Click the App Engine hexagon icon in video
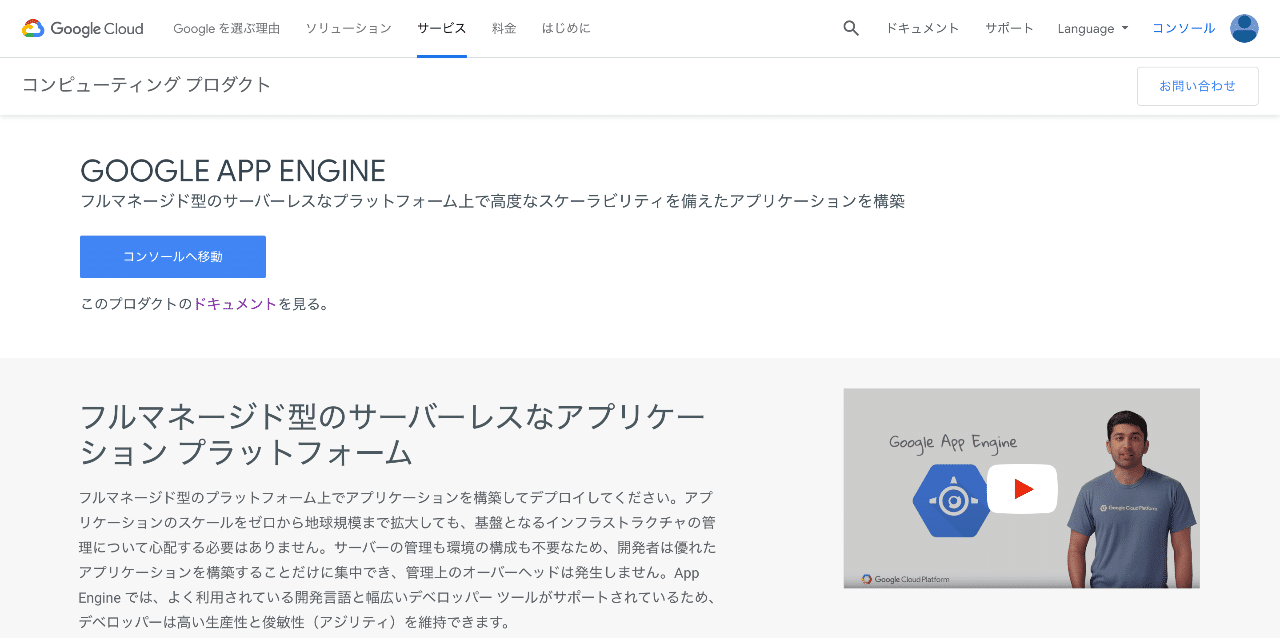 coord(951,501)
